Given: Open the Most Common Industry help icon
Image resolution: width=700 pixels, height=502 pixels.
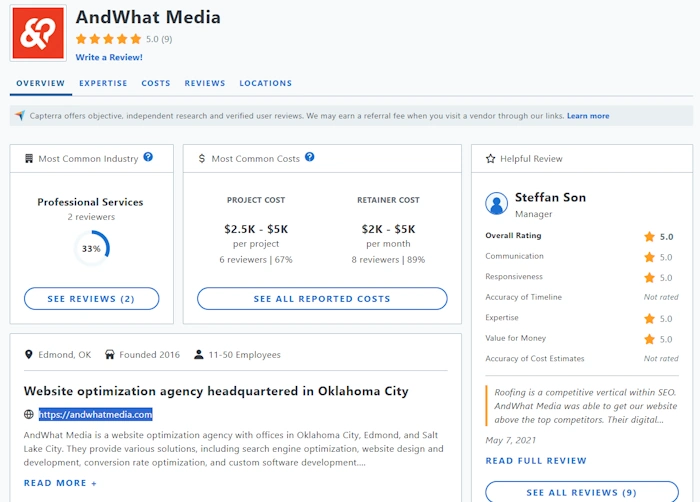Looking at the screenshot, I should click(148, 157).
